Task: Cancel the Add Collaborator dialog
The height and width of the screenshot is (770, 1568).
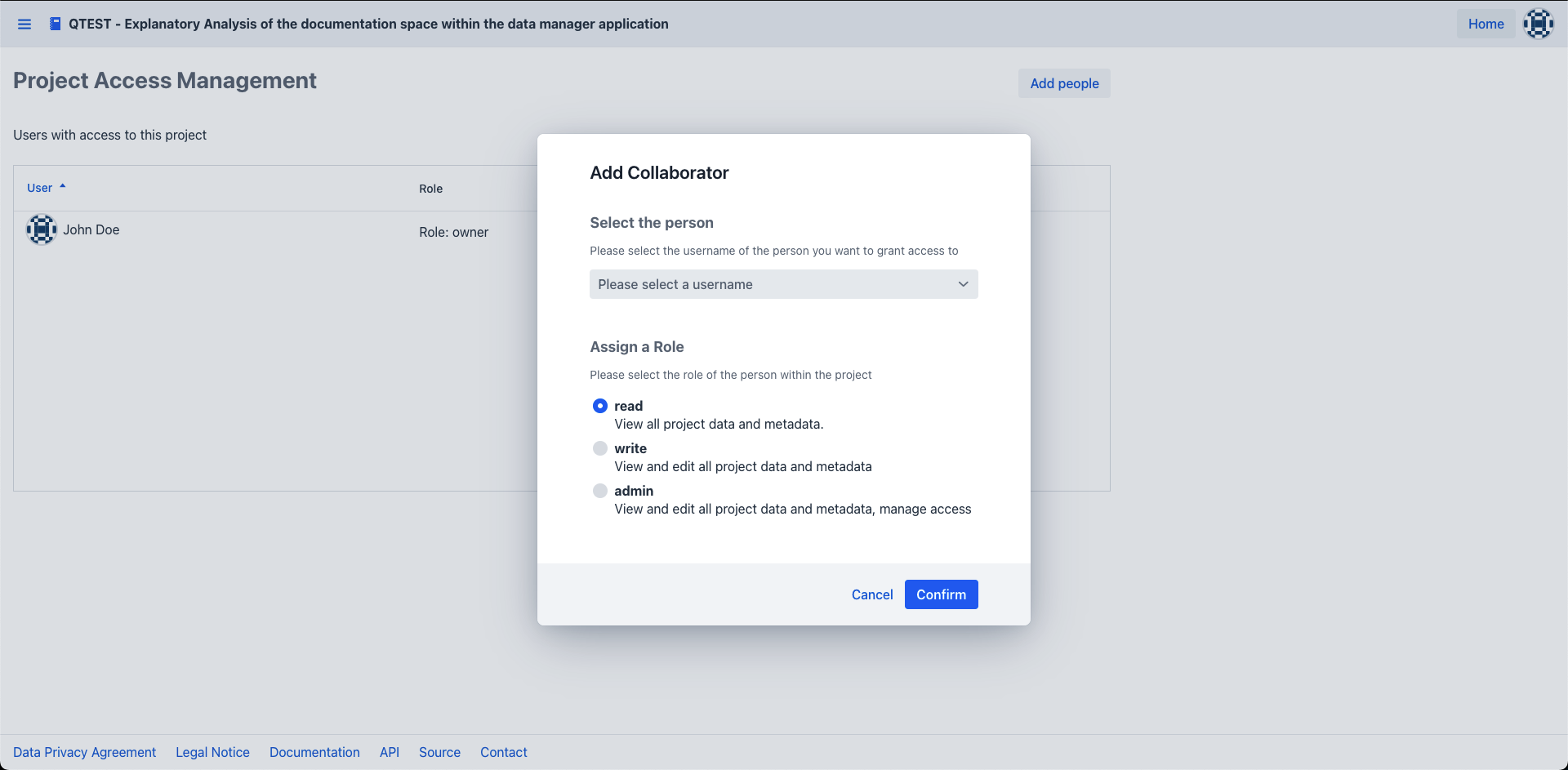Action: tap(871, 594)
